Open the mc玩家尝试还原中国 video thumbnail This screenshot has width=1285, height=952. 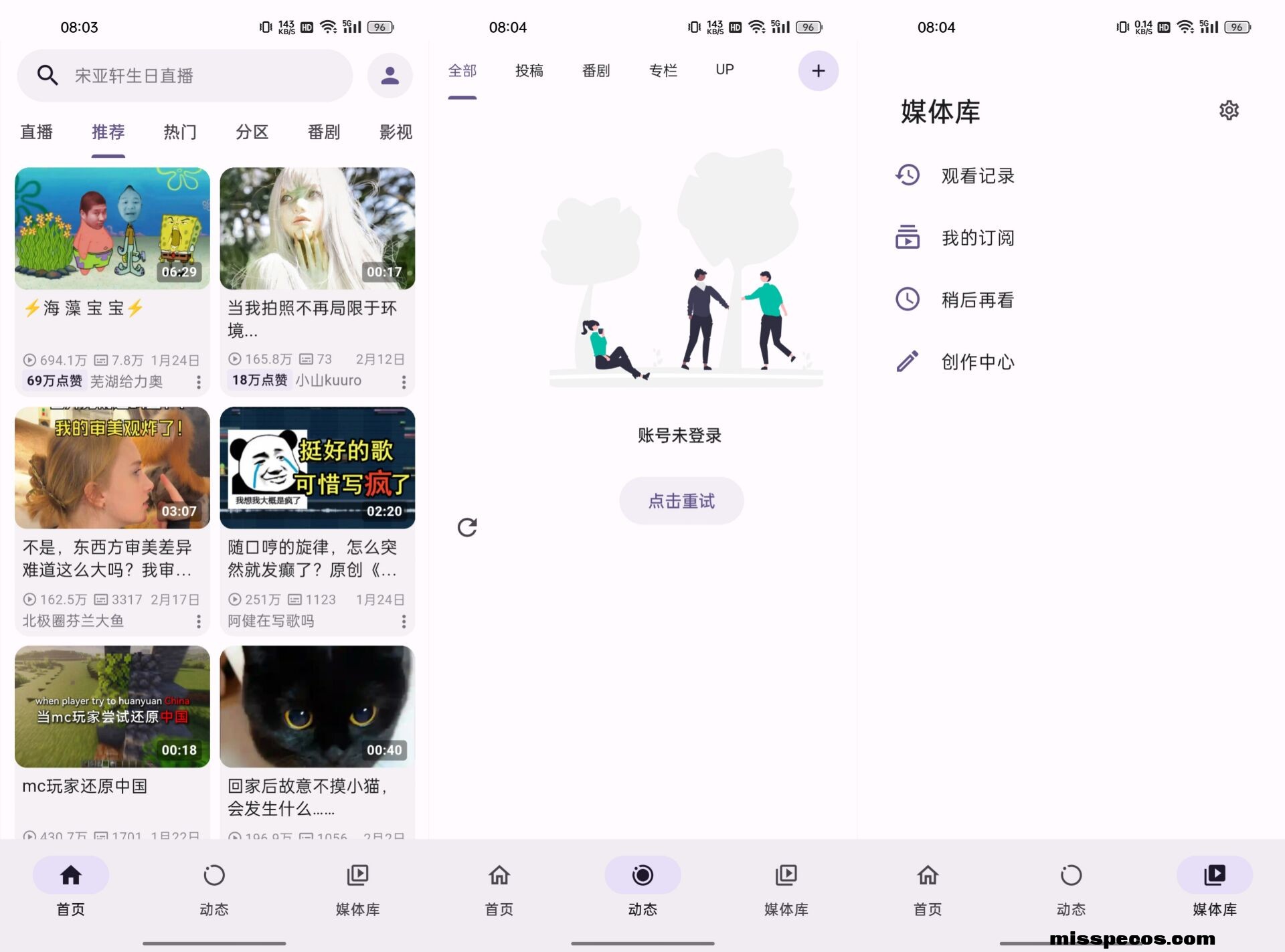(112, 706)
